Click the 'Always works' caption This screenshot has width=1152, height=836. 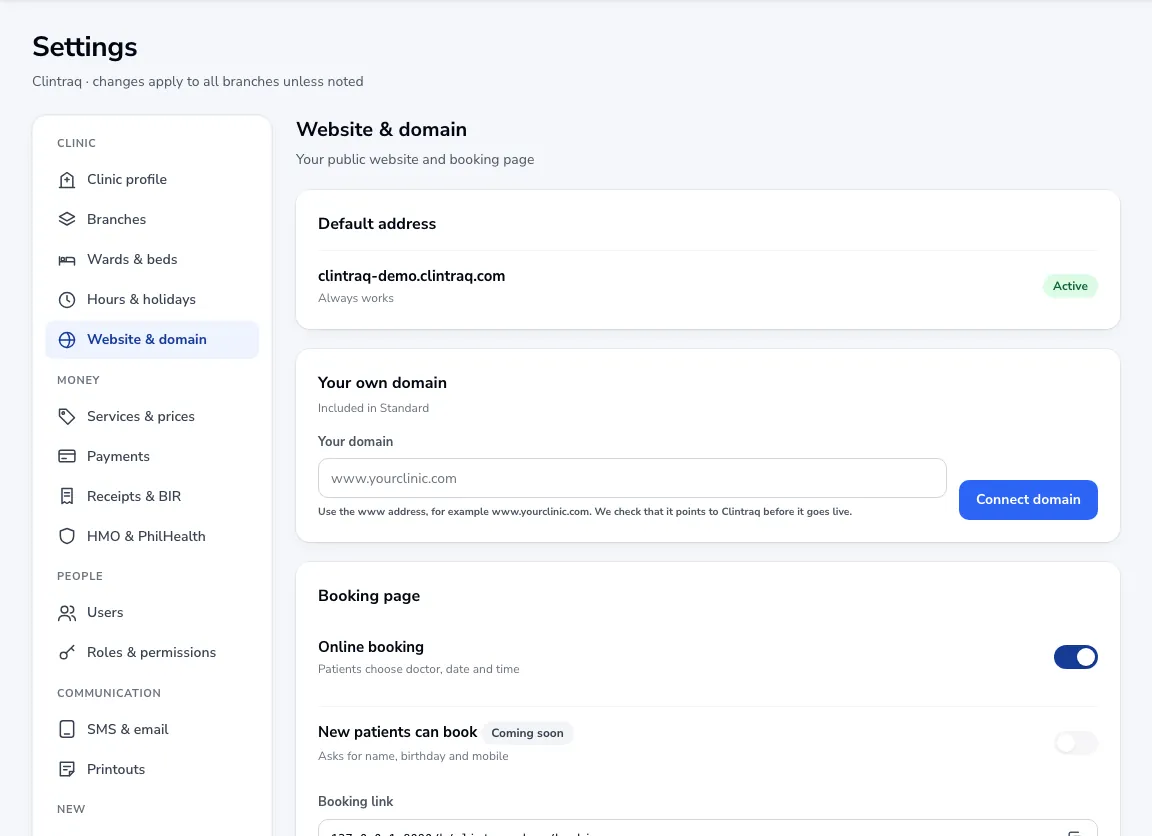click(356, 298)
